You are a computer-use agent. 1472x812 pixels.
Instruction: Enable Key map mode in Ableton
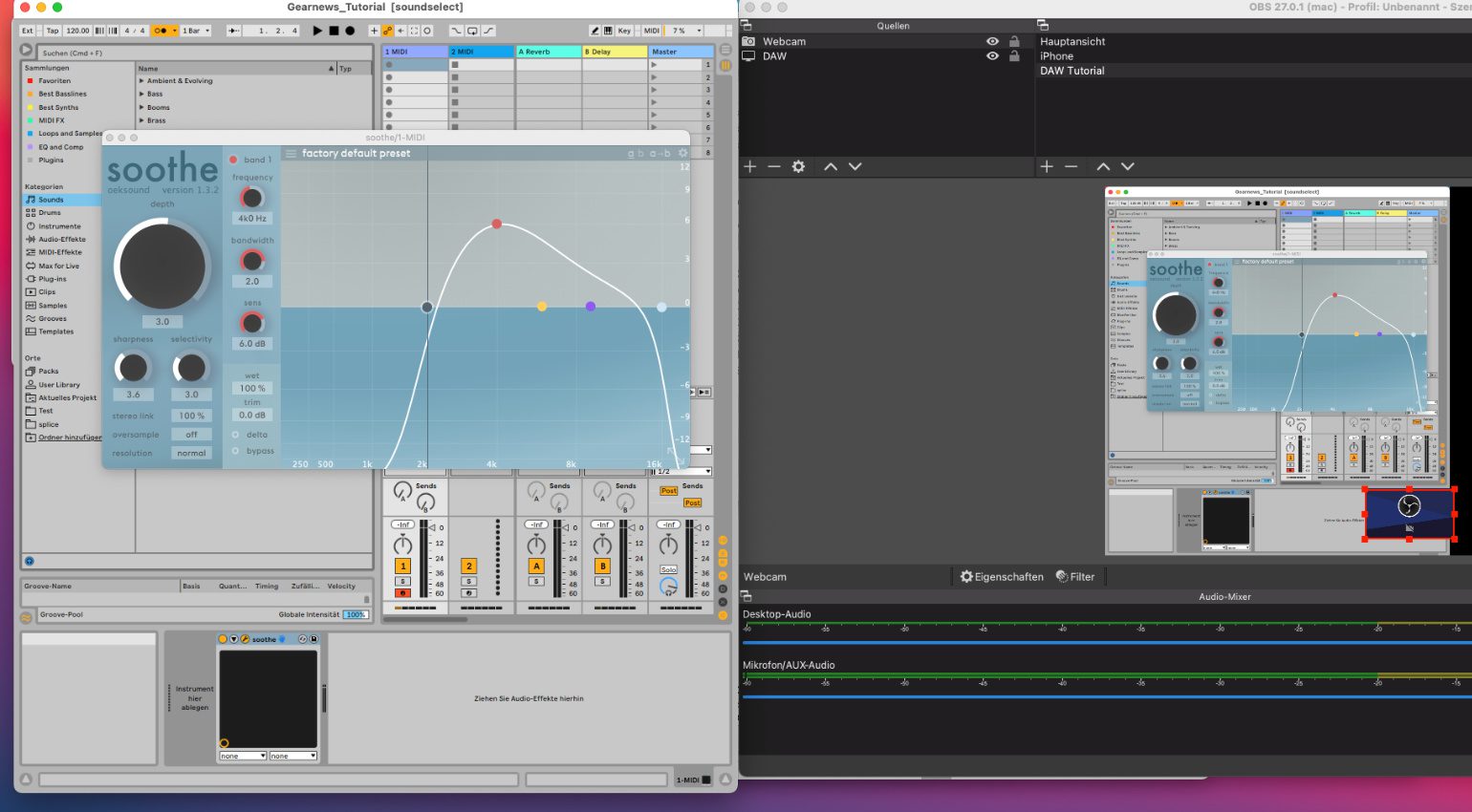(x=624, y=31)
